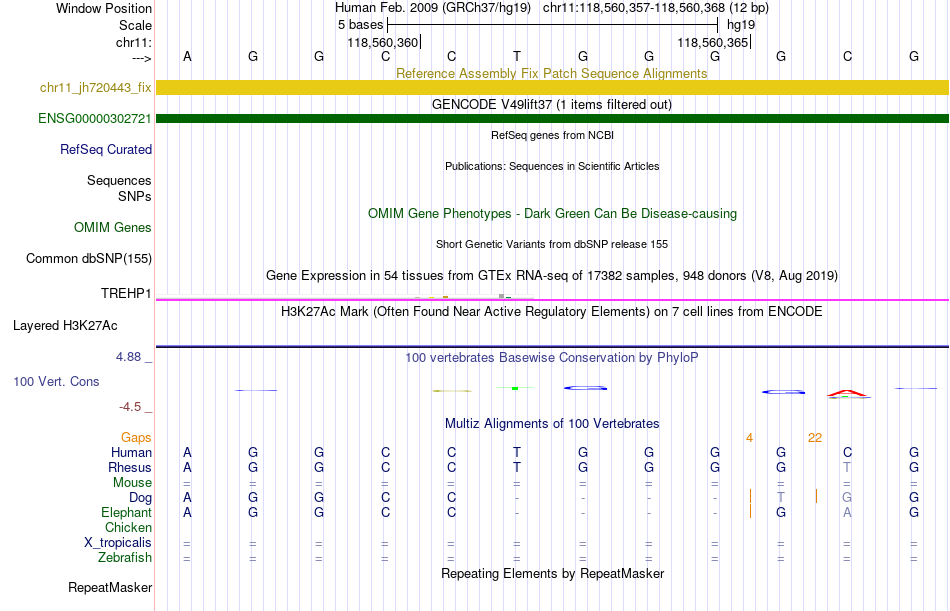Open the RefSeq Curated track label
Viewport: 950px width, 611px height.
click(x=106, y=150)
